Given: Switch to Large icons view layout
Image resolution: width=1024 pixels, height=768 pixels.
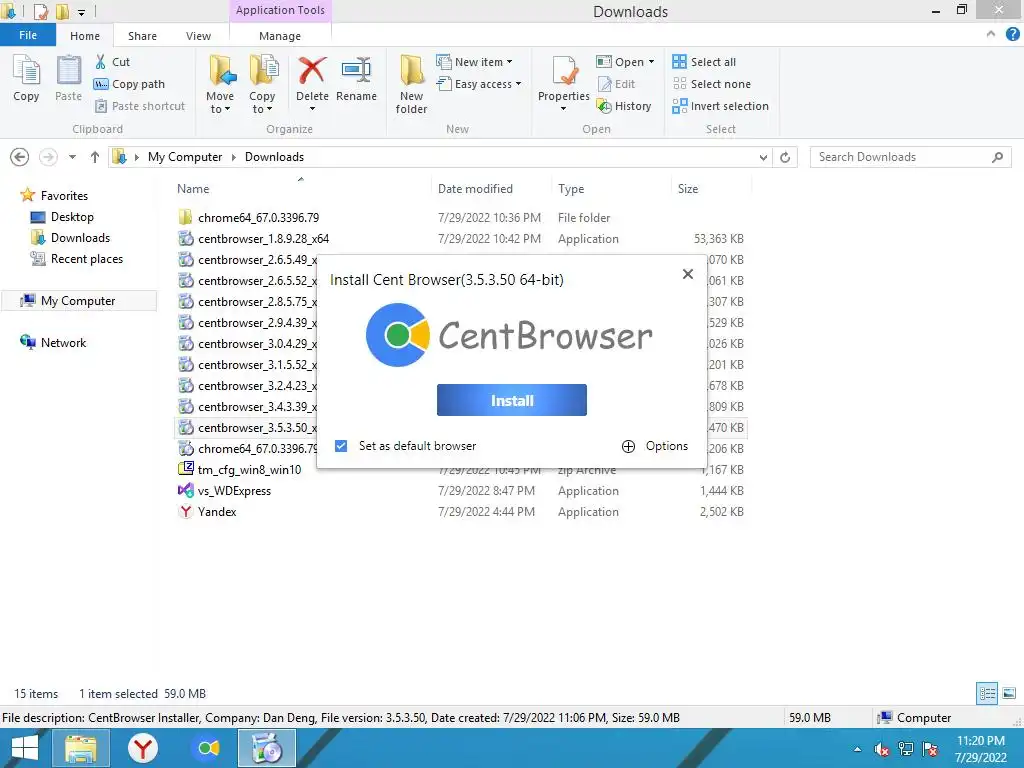Looking at the screenshot, I should point(1009,693).
